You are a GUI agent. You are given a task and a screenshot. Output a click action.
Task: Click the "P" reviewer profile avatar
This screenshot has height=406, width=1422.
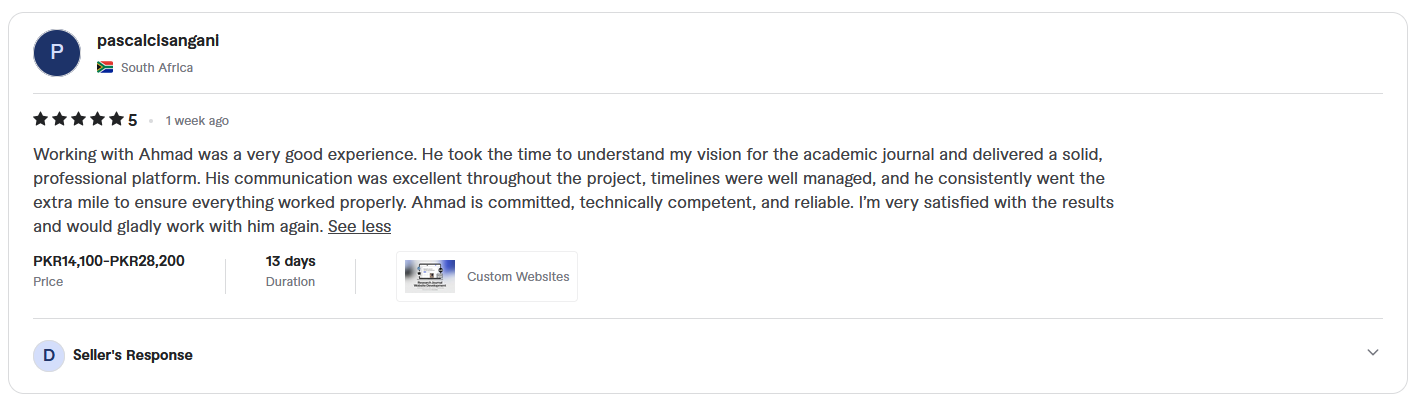[56, 53]
